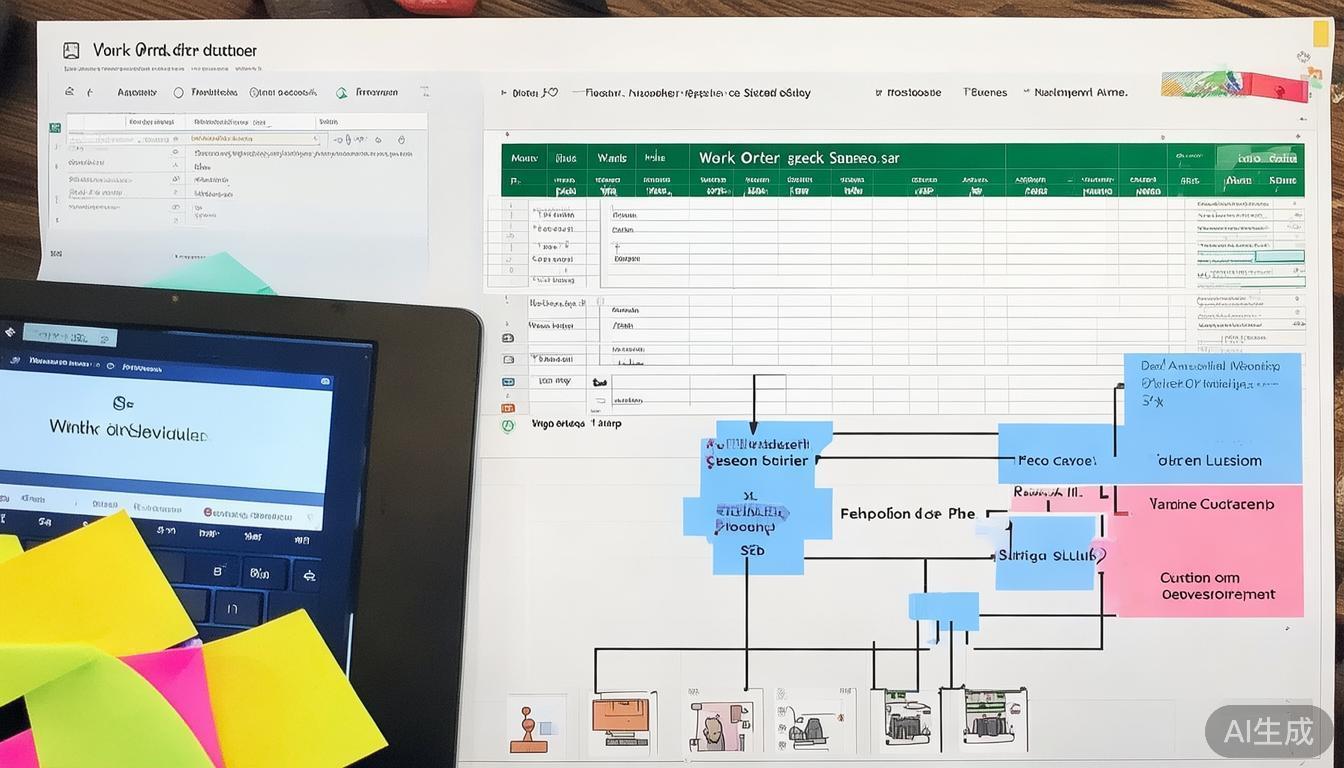
Task: Click the blue icon in spreadsheet left margin
Action: [508, 382]
